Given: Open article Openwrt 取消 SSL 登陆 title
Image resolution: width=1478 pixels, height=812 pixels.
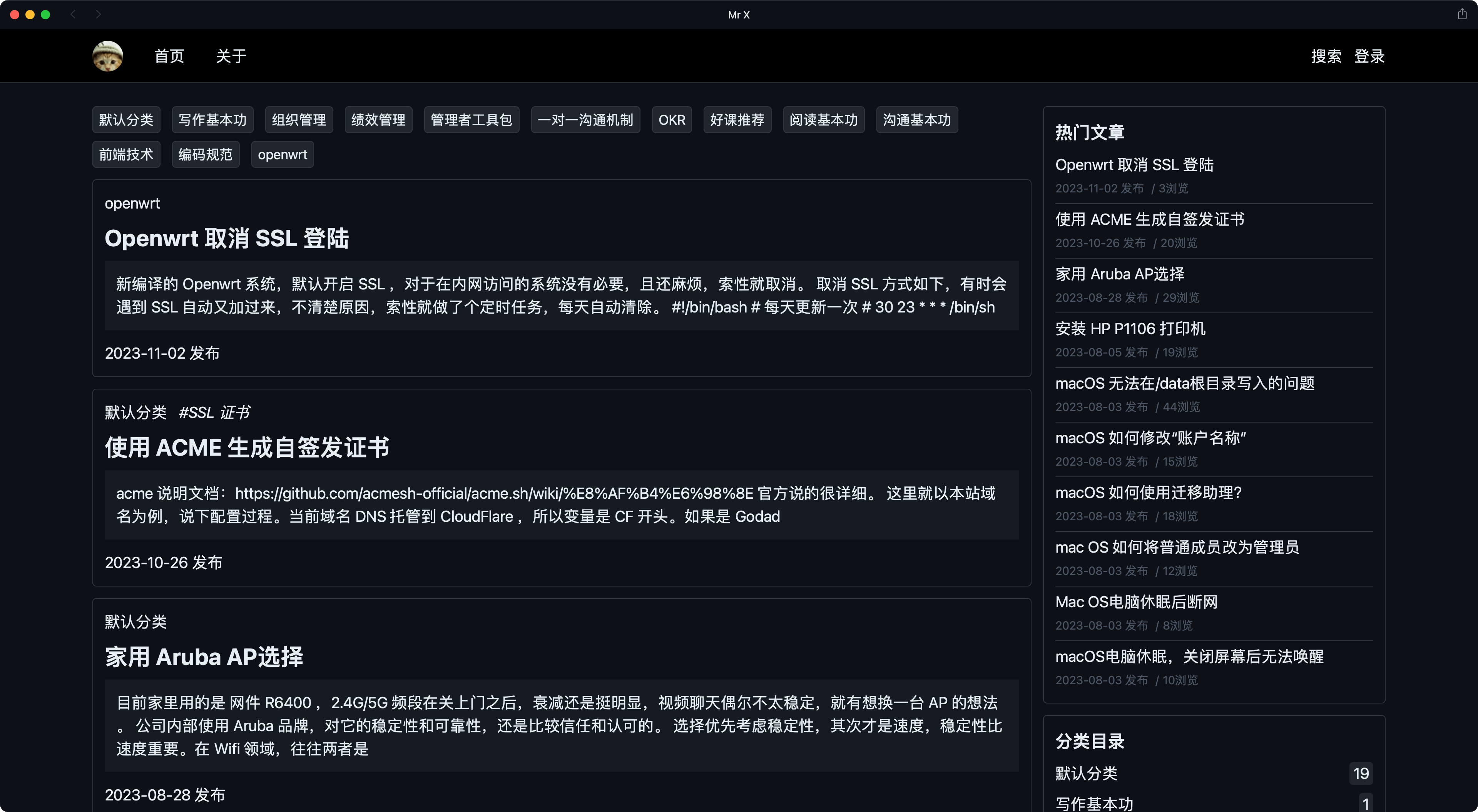Looking at the screenshot, I should pyautogui.click(x=227, y=239).
